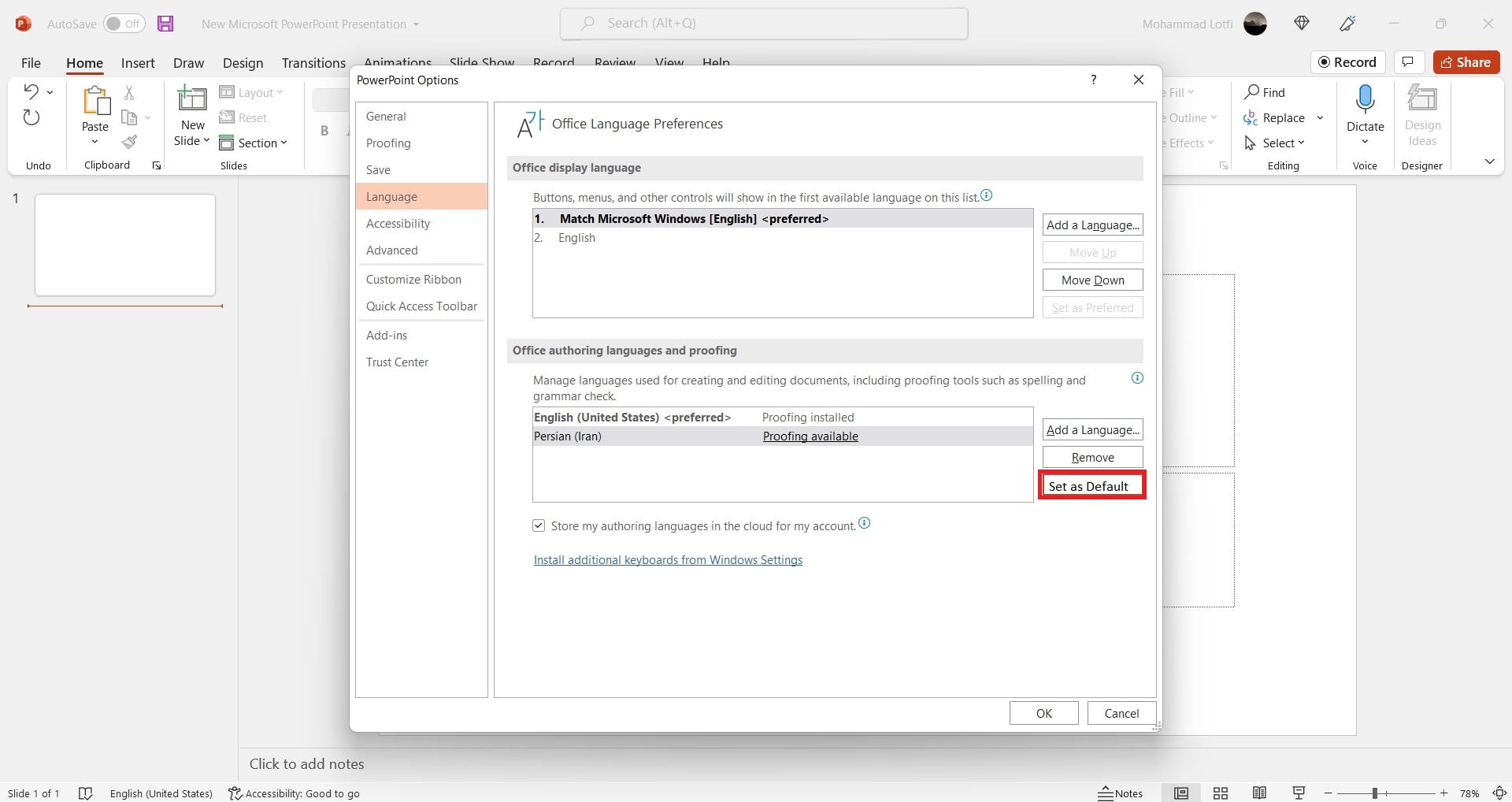1512x802 pixels.
Task: Click the spell check status icon
Action: [x=86, y=793]
